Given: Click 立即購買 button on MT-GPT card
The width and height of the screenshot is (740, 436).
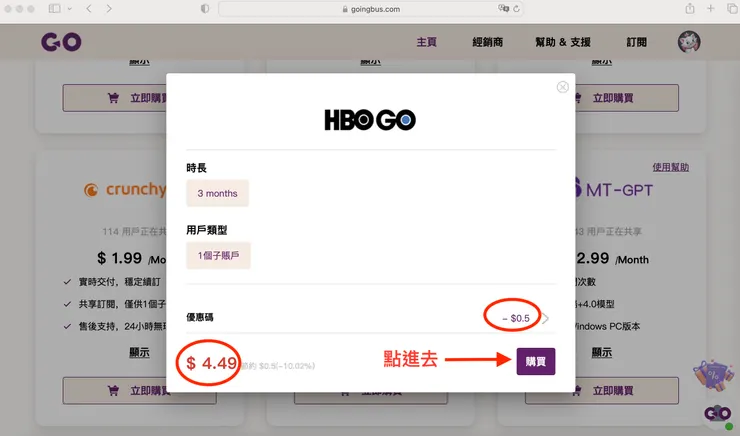Looking at the screenshot, I should (627, 390).
